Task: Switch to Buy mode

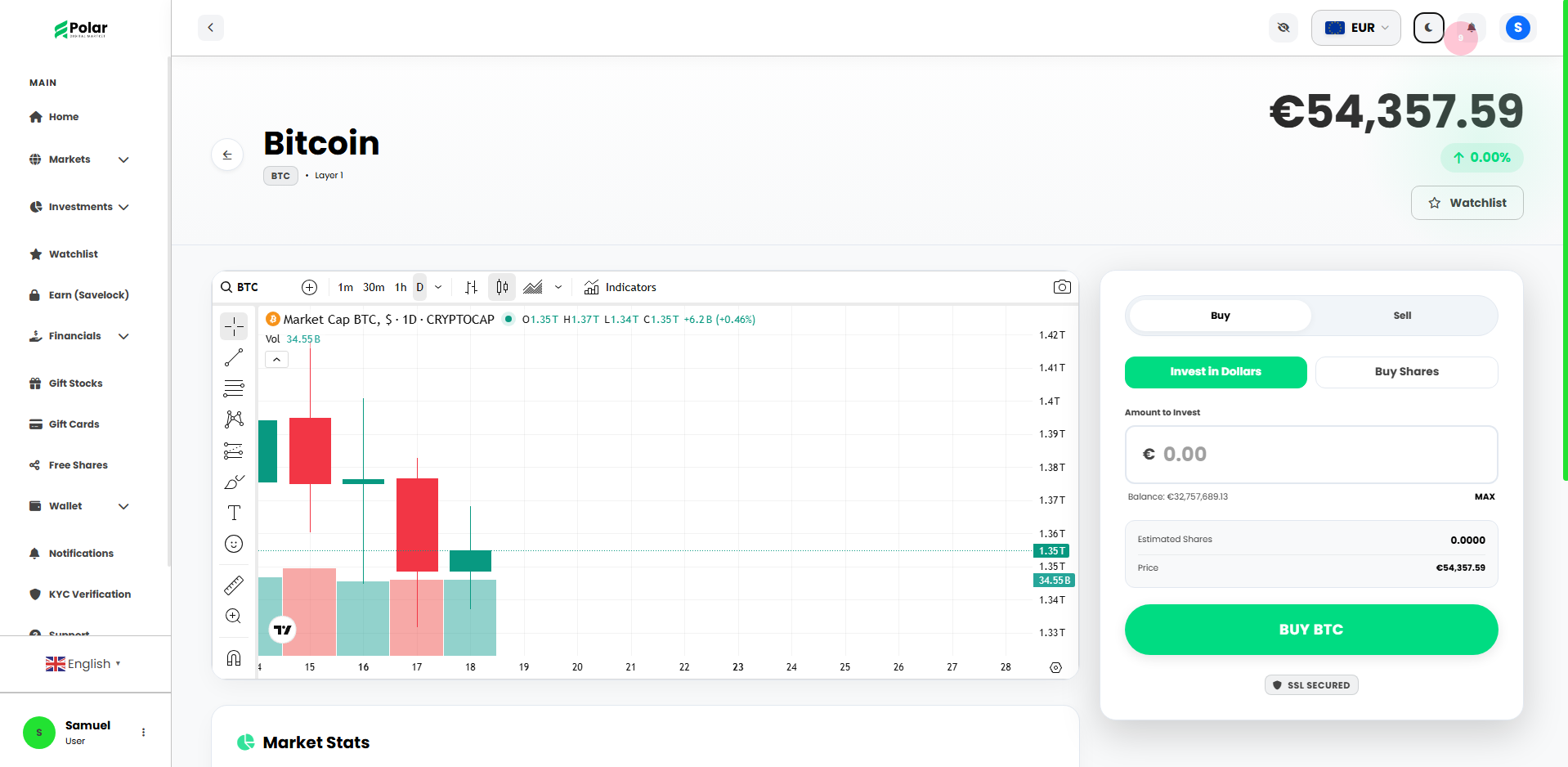Action: 1221,316
